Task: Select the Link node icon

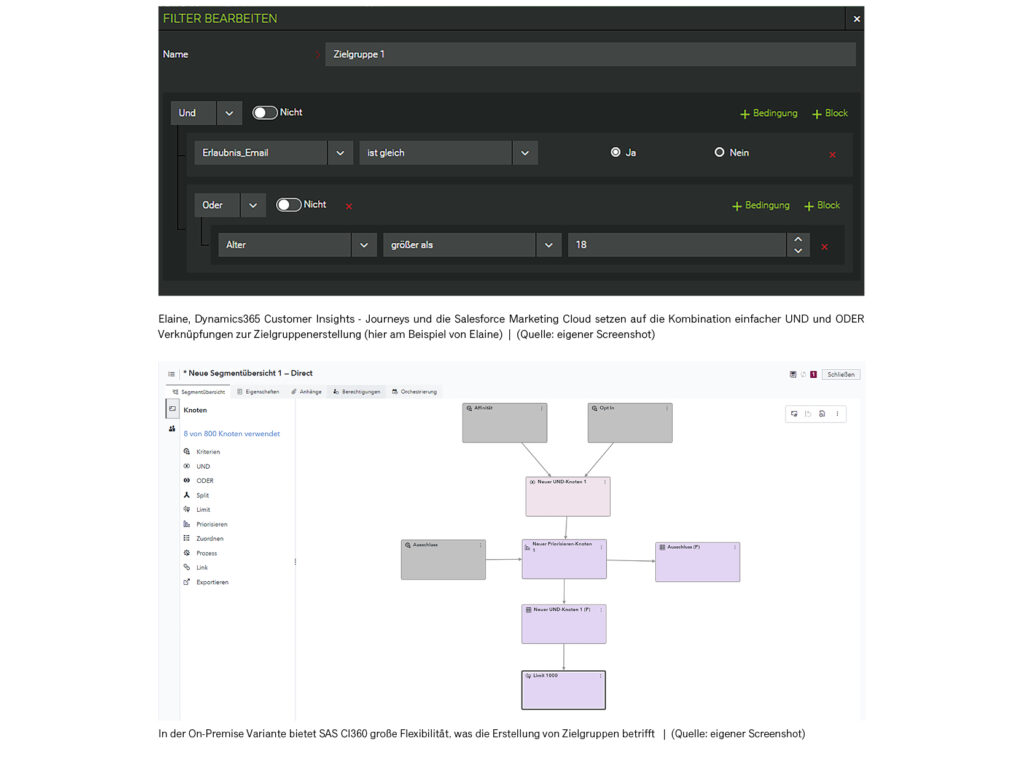Action: [x=187, y=567]
